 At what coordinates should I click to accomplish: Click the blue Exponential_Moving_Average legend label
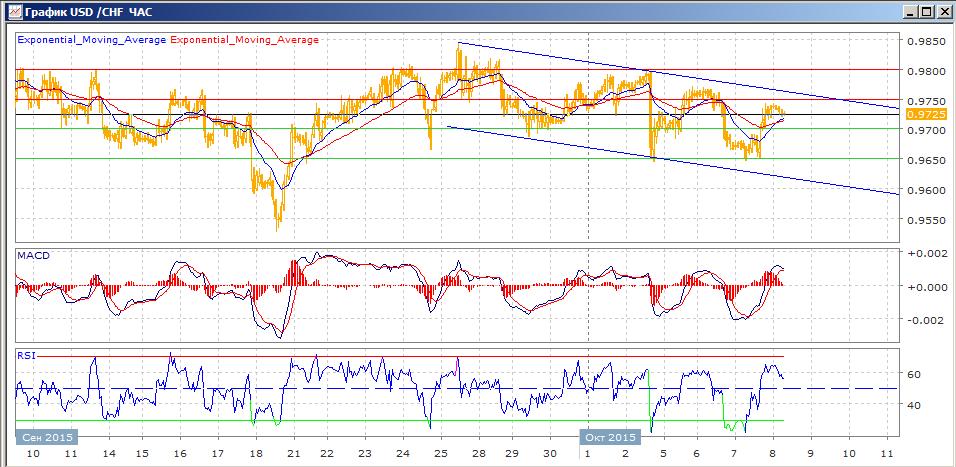[x=91, y=40]
